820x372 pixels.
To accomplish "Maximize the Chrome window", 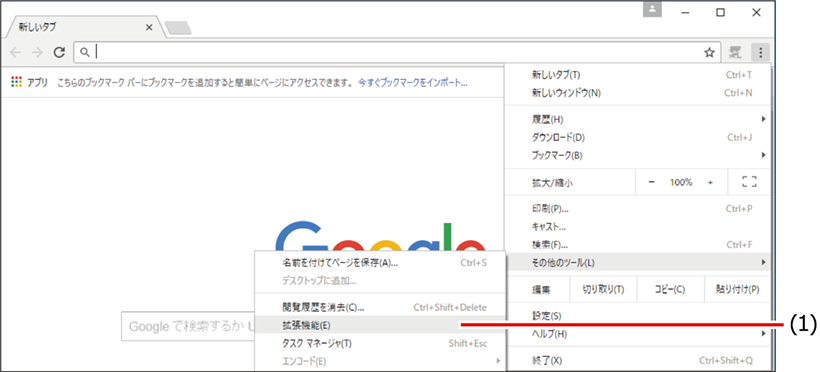I will (720, 13).
